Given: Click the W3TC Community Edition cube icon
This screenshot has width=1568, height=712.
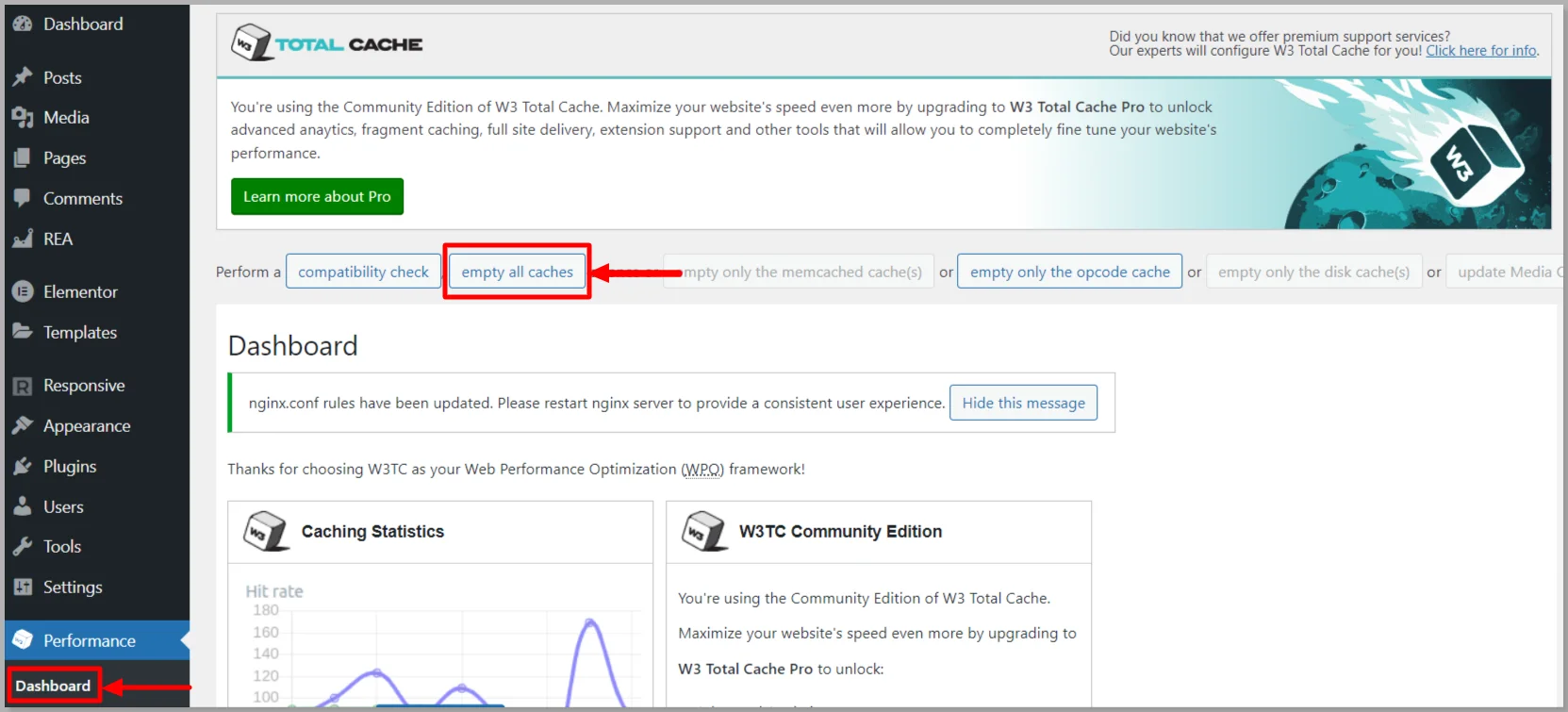Looking at the screenshot, I should [x=703, y=531].
